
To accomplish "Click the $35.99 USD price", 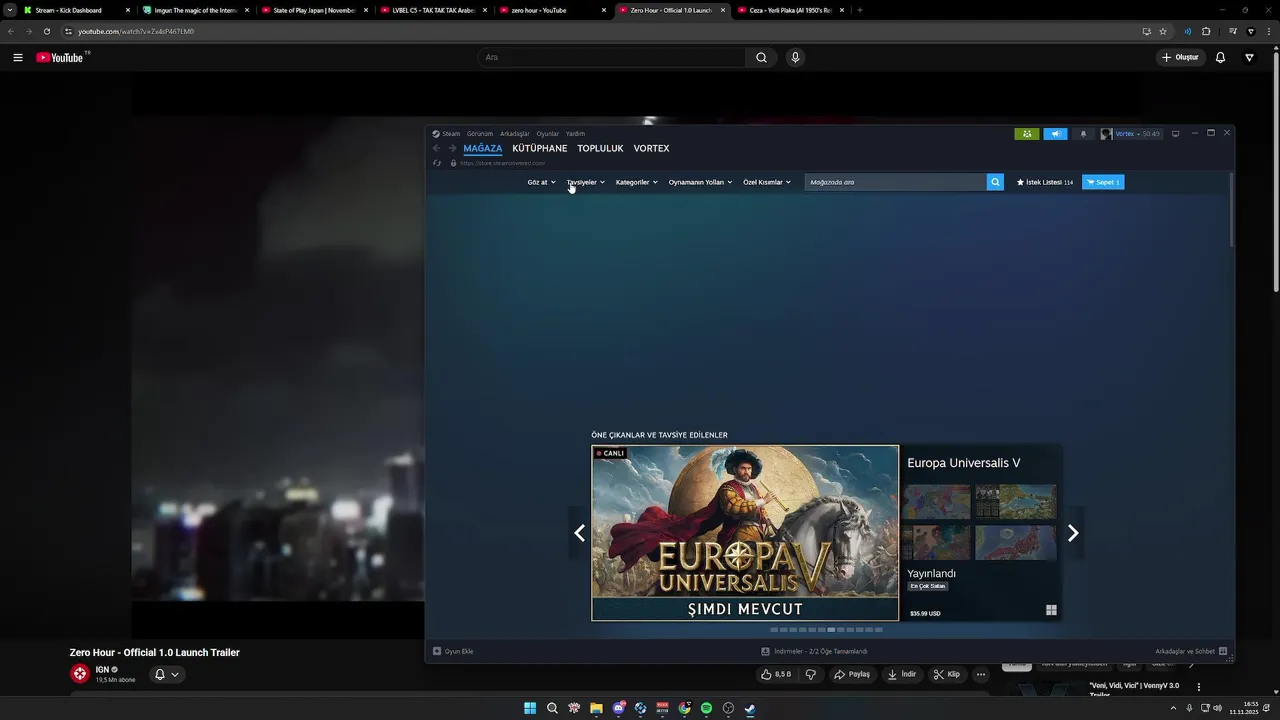I will 925,613.
